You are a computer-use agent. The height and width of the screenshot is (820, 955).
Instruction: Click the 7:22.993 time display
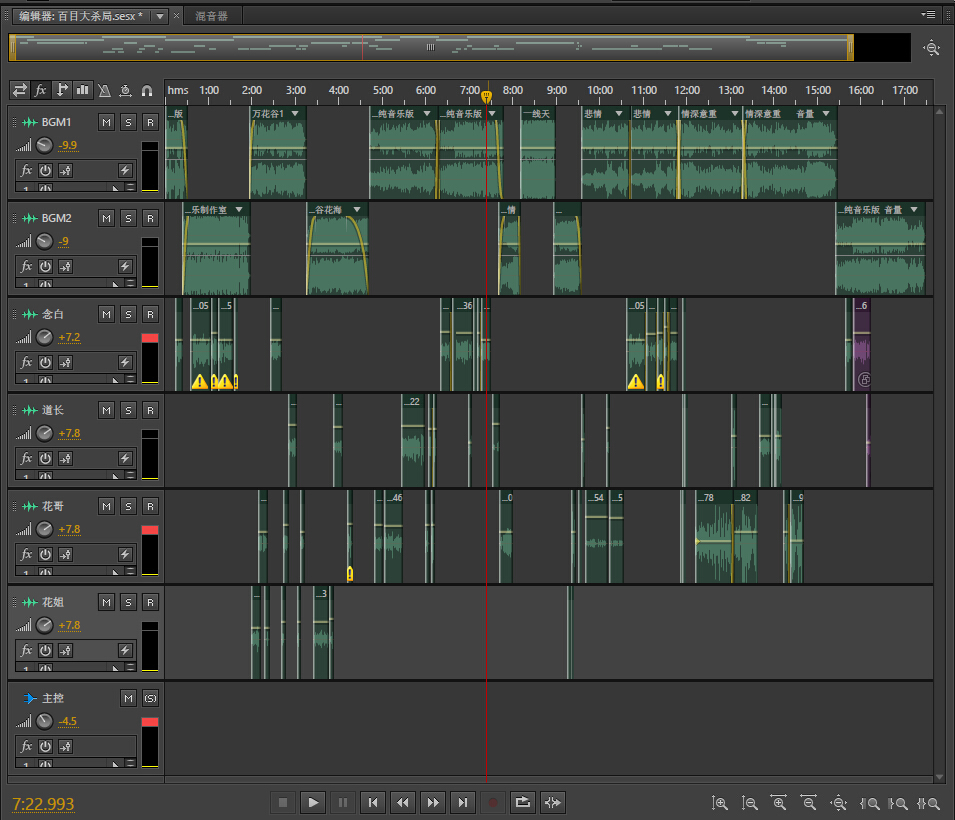click(43, 804)
